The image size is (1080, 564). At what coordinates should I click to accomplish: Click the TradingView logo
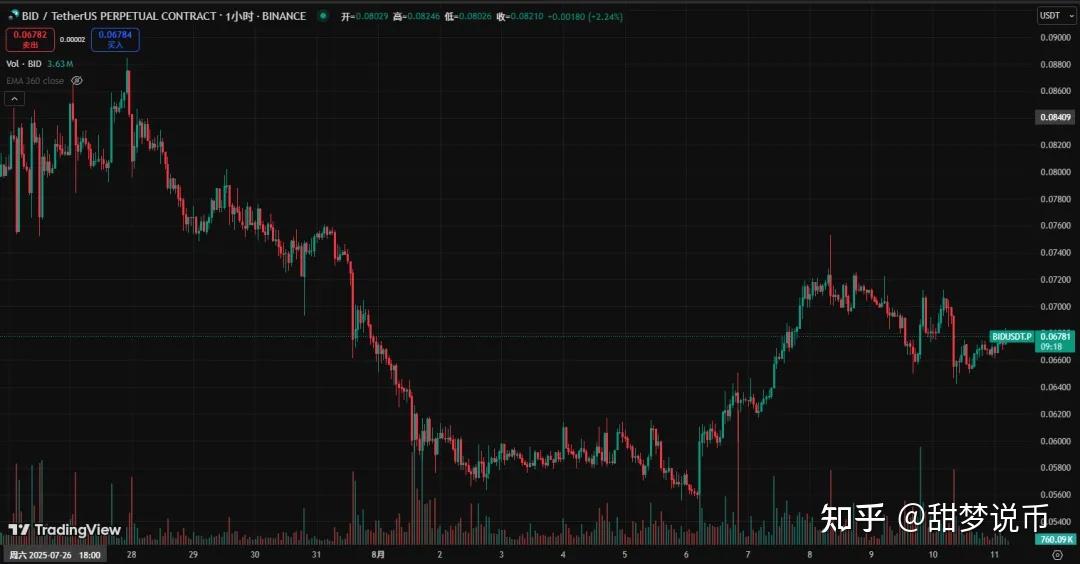(64, 530)
